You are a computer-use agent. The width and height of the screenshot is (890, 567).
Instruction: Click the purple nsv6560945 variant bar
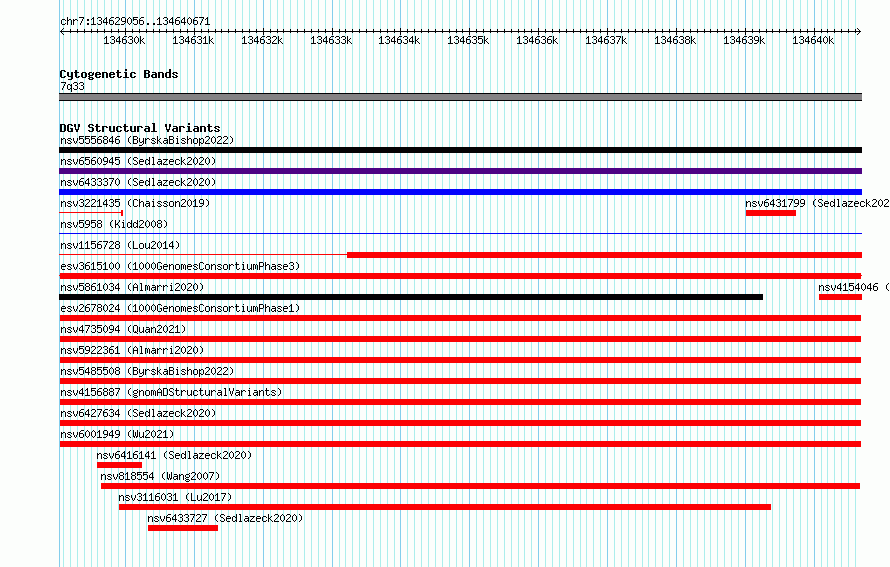pos(460,171)
